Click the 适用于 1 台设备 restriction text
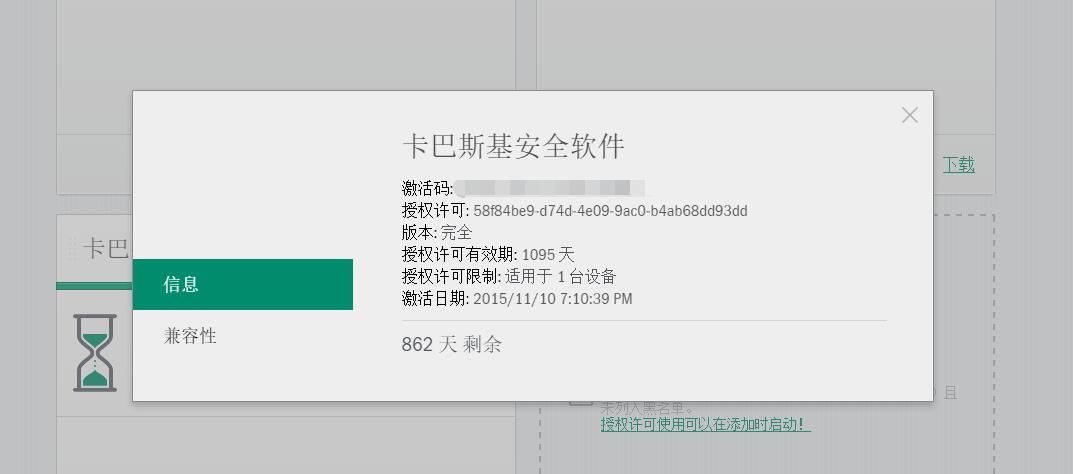 (560, 277)
